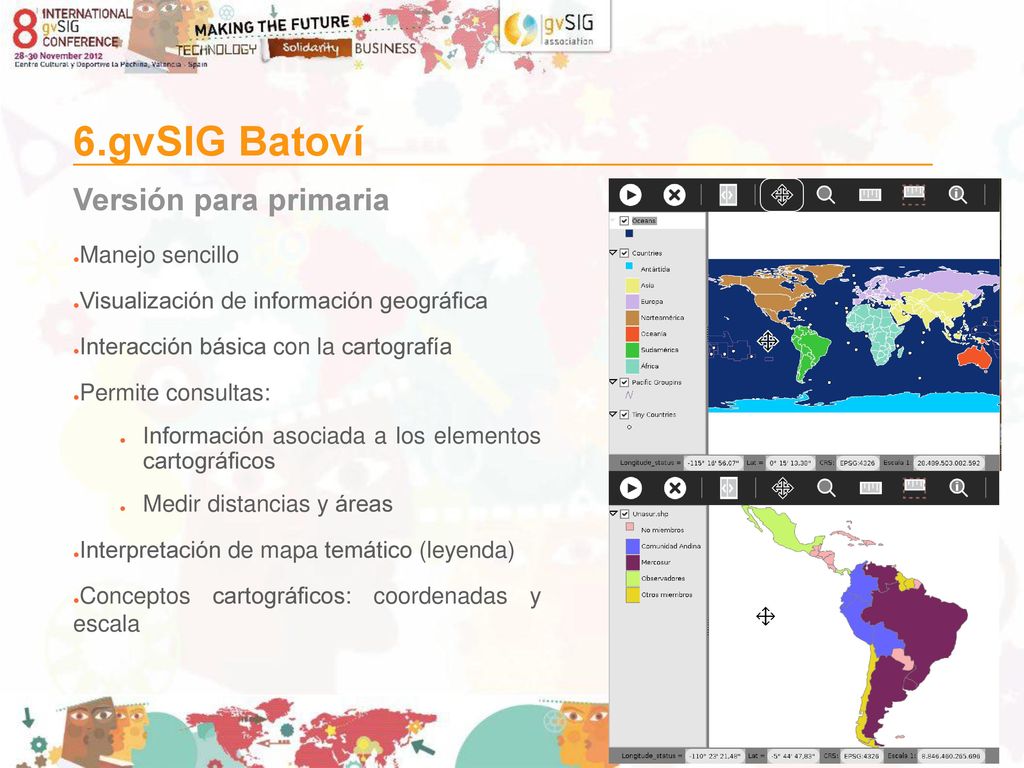Uncheck the Pacific Groupings layer checkbox
The width and height of the screenshot is (1024, 768).
pos(624,382)
